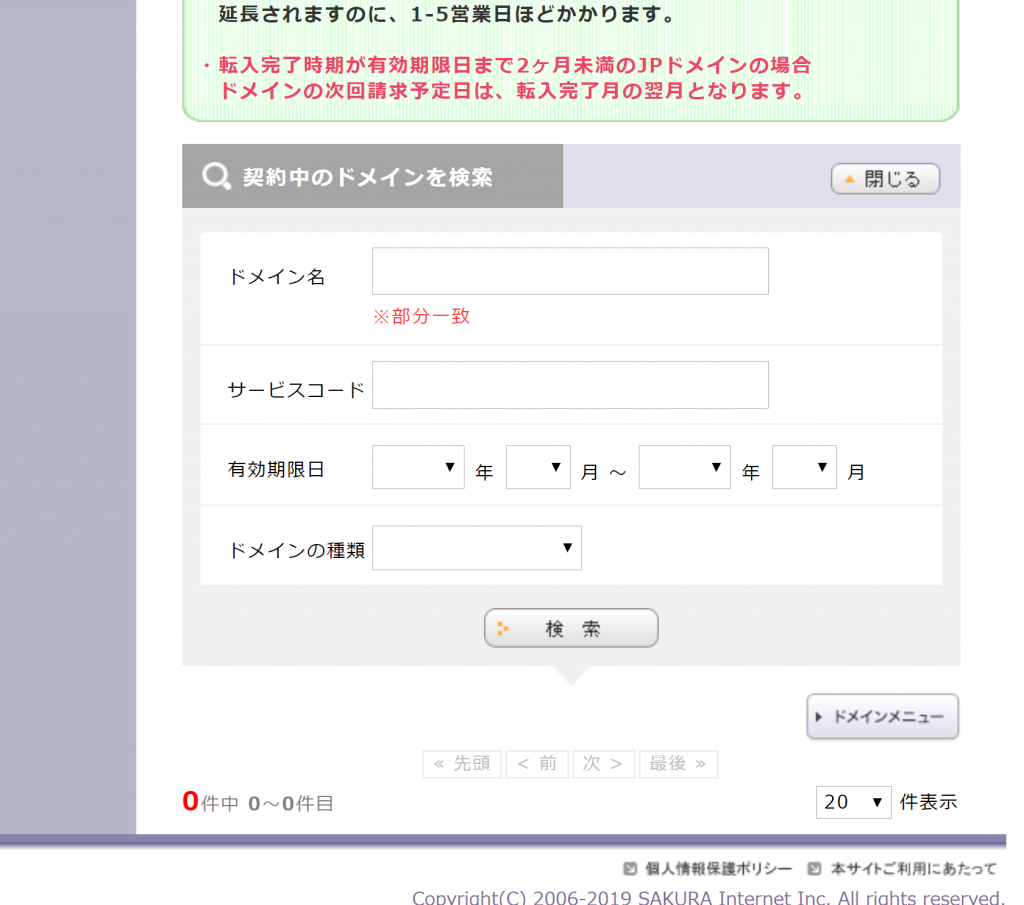Image resolution: width=1024 pixels, height=905 pixels.
Task: Collapse the search panel with 閉じる
Action: [x=885, y=178]
